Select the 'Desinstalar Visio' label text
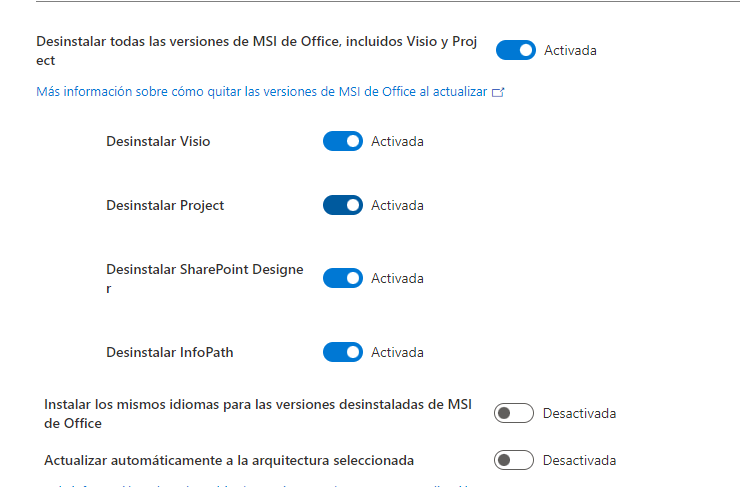Viewport: 740px width, 487px height. click(158, 142)
